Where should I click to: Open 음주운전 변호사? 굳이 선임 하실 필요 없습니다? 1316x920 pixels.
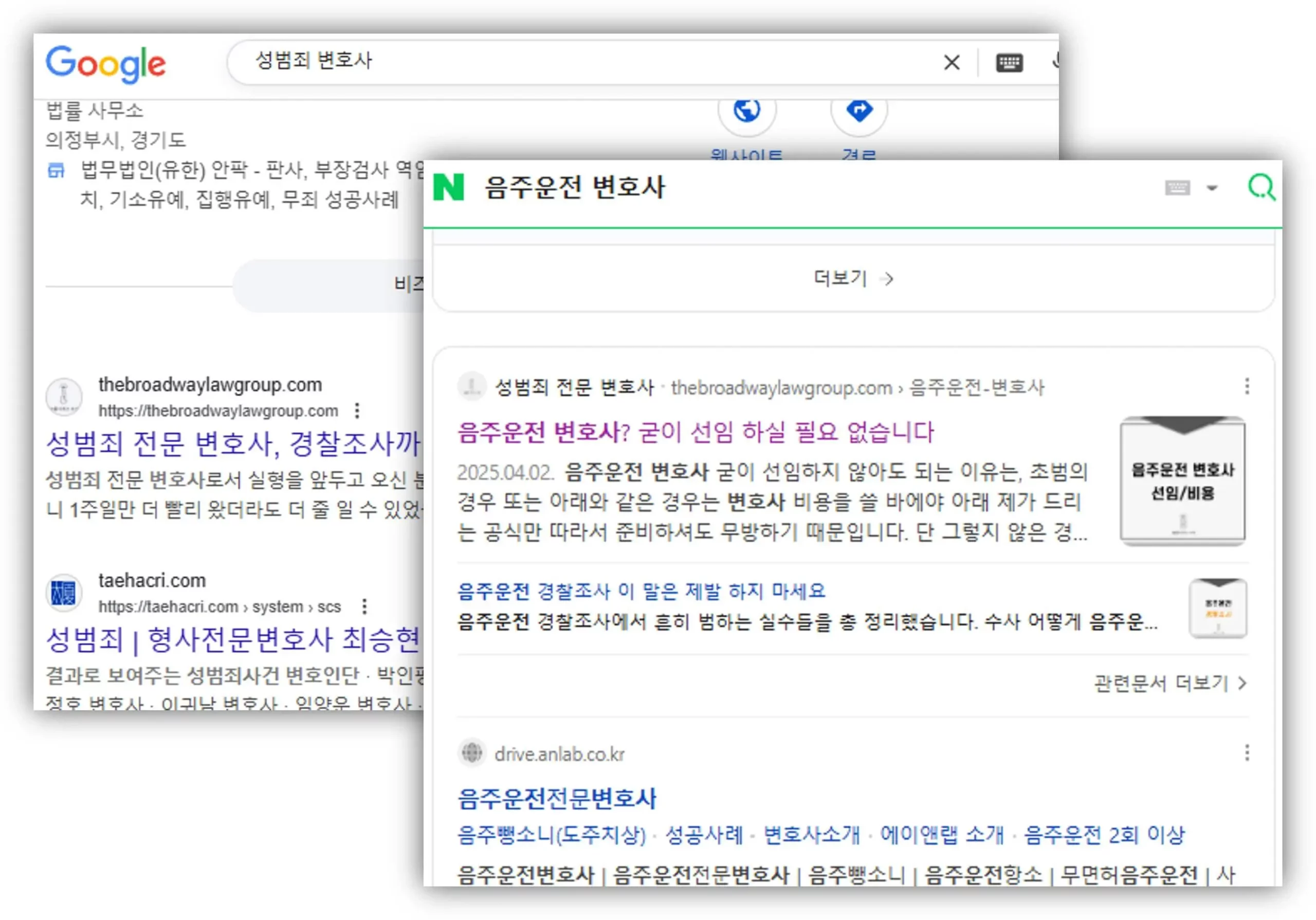(x=696, y=432)
